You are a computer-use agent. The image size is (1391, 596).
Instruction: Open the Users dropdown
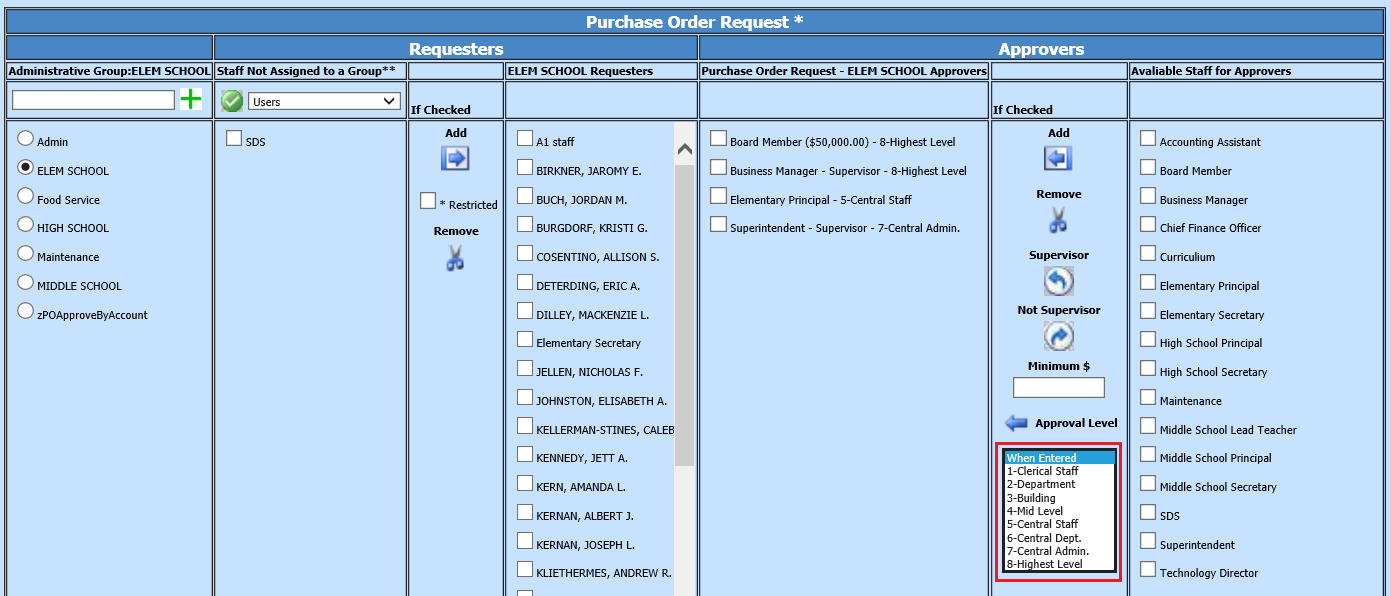click(324, 101)
